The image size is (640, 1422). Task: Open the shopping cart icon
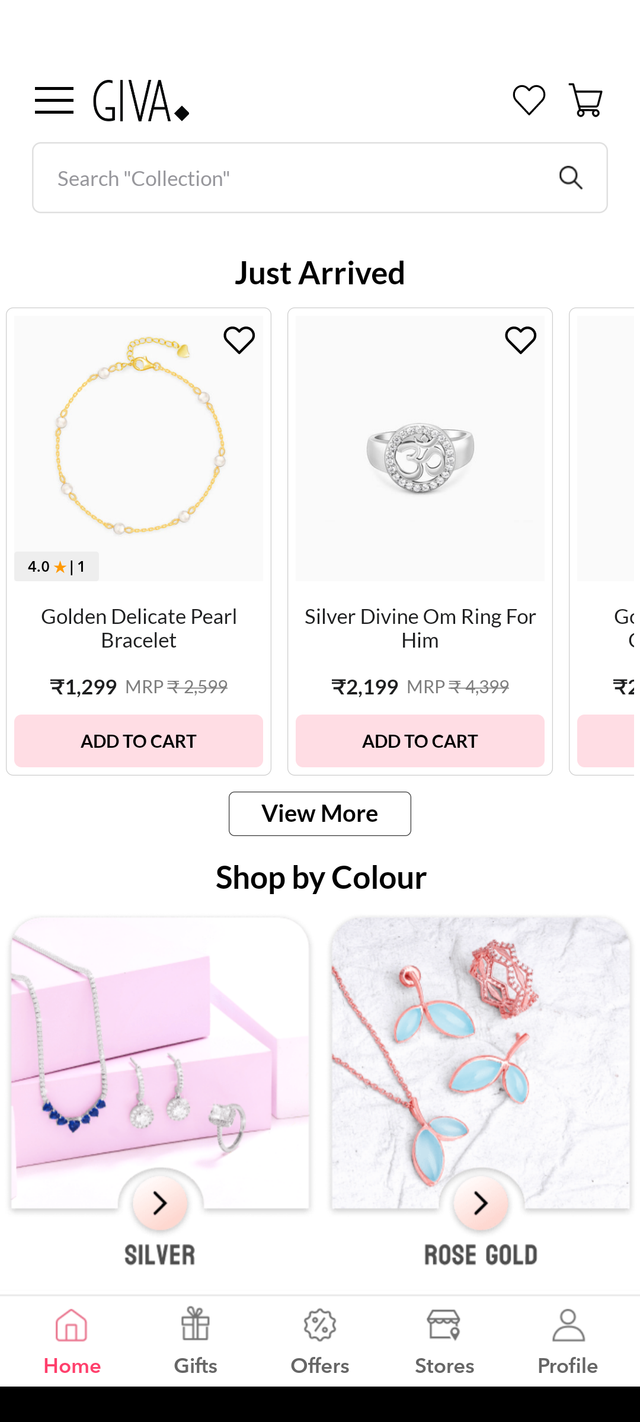(x=585, y=100)
